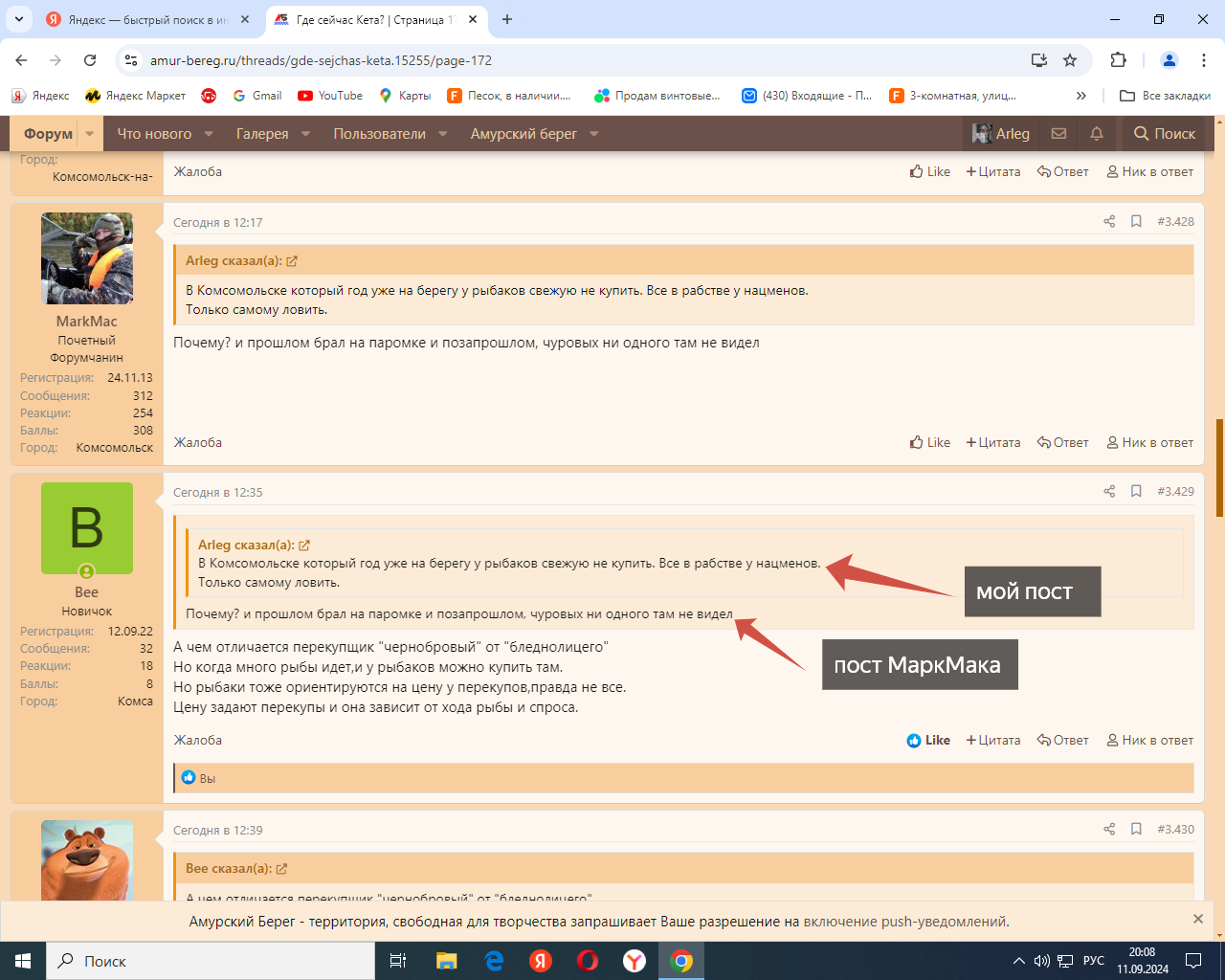
Task: Jump to Arleg's original quoted post in MarkMac's reply
Action: pos(292,261)
